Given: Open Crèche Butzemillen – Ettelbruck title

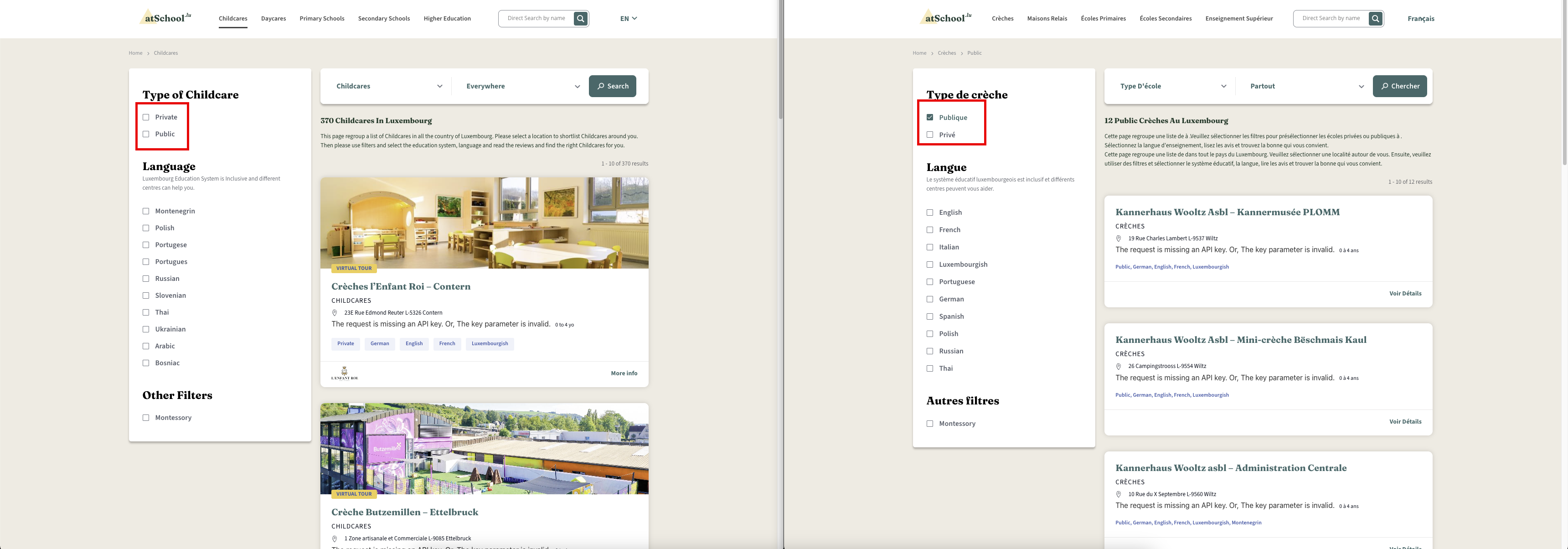Looking at the screenshot, I should point(405,512).
